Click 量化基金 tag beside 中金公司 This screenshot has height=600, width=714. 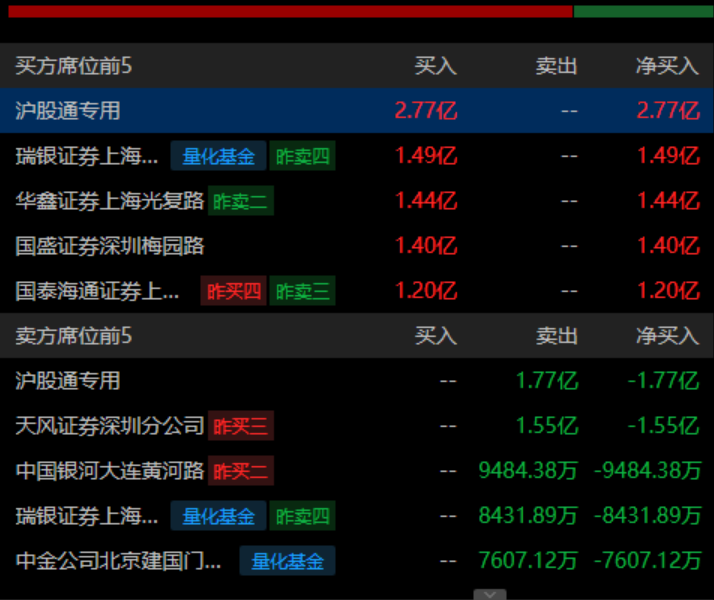(x=287, y=561)
